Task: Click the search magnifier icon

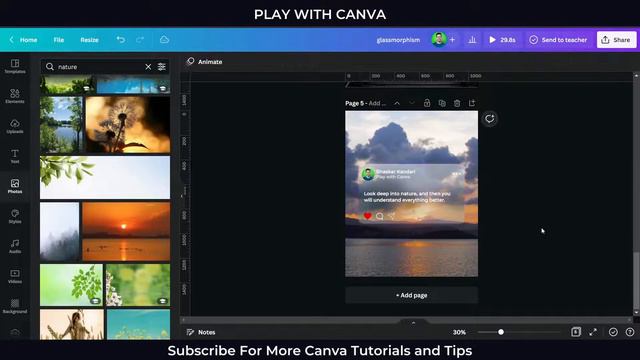Action: point(50,67)
